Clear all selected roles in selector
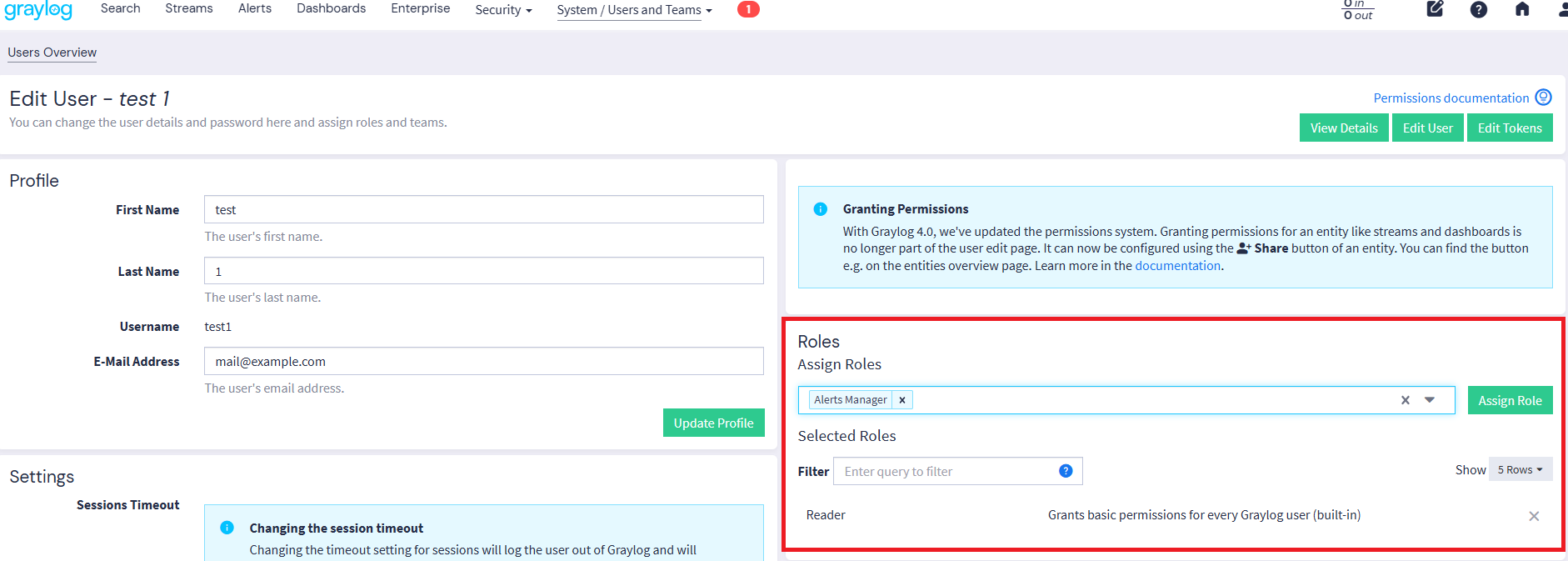The image size is (1568, 561). click(x=1405, y=400)
